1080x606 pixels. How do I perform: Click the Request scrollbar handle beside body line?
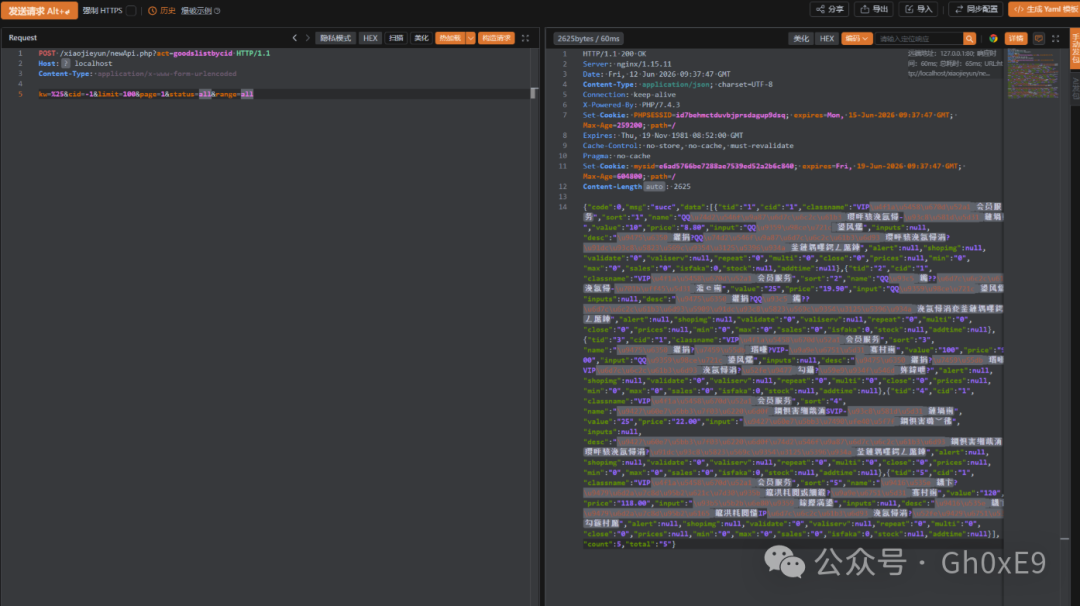click(x=533, y=93)
